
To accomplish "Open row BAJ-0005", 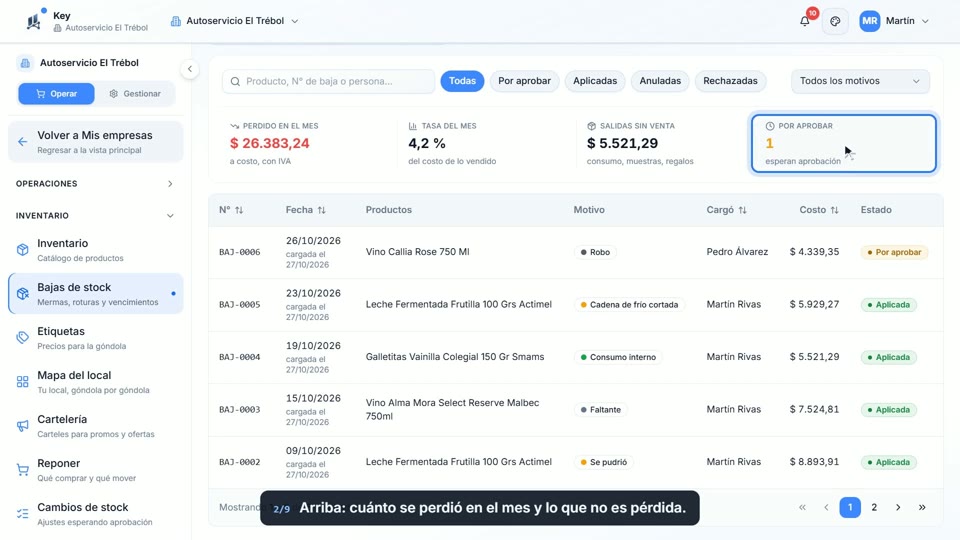I will [x=576, y=305].
